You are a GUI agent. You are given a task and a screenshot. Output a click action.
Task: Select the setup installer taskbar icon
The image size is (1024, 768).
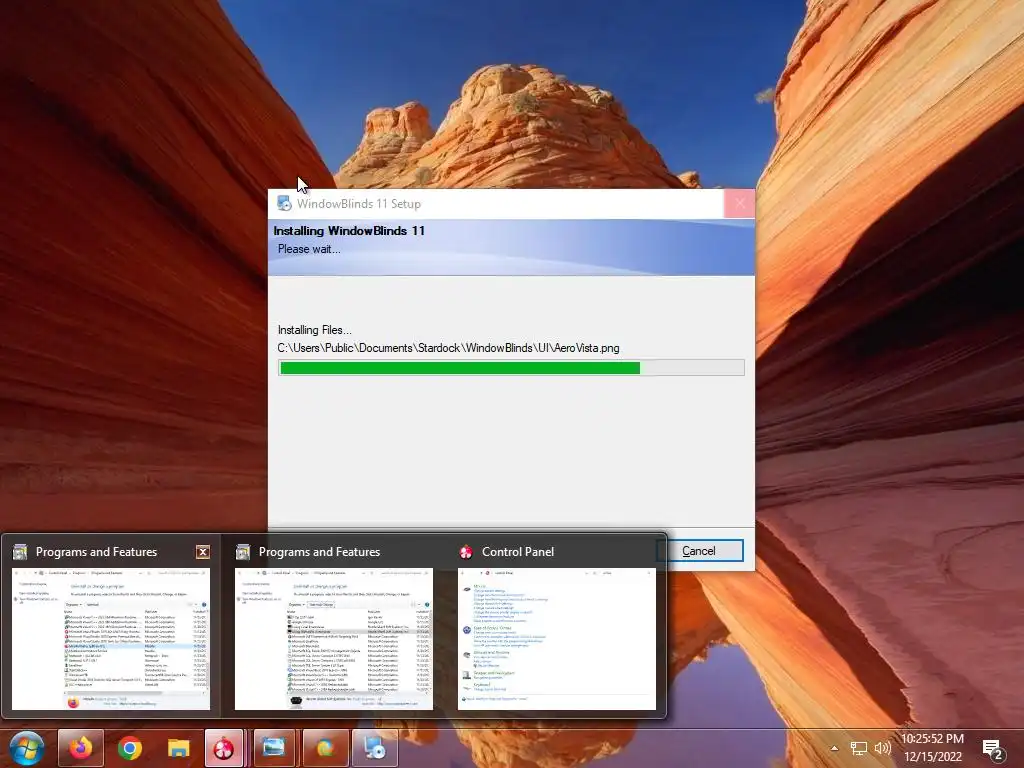[x=376, y=748]
